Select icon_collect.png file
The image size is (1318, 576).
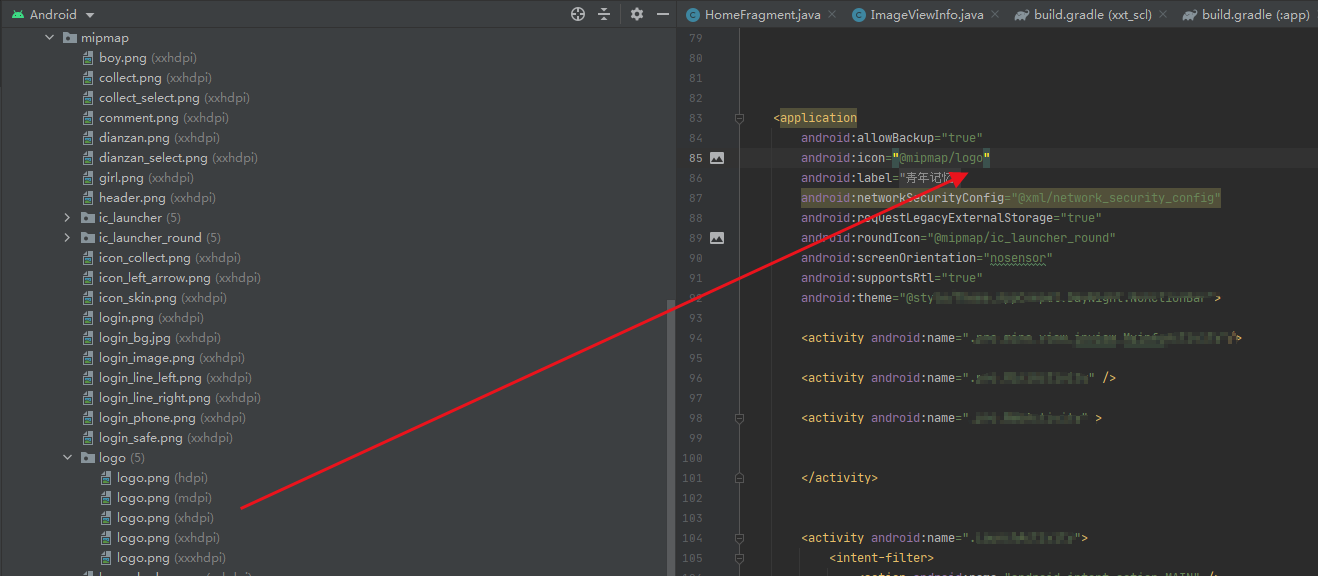click(x=170, y=258)
